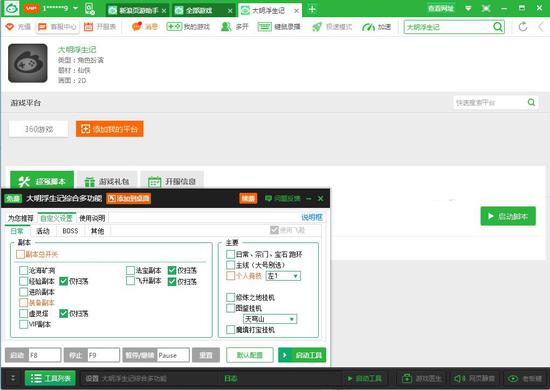Click the 启动 hotkey field showing F8

(x=45, y=355)
